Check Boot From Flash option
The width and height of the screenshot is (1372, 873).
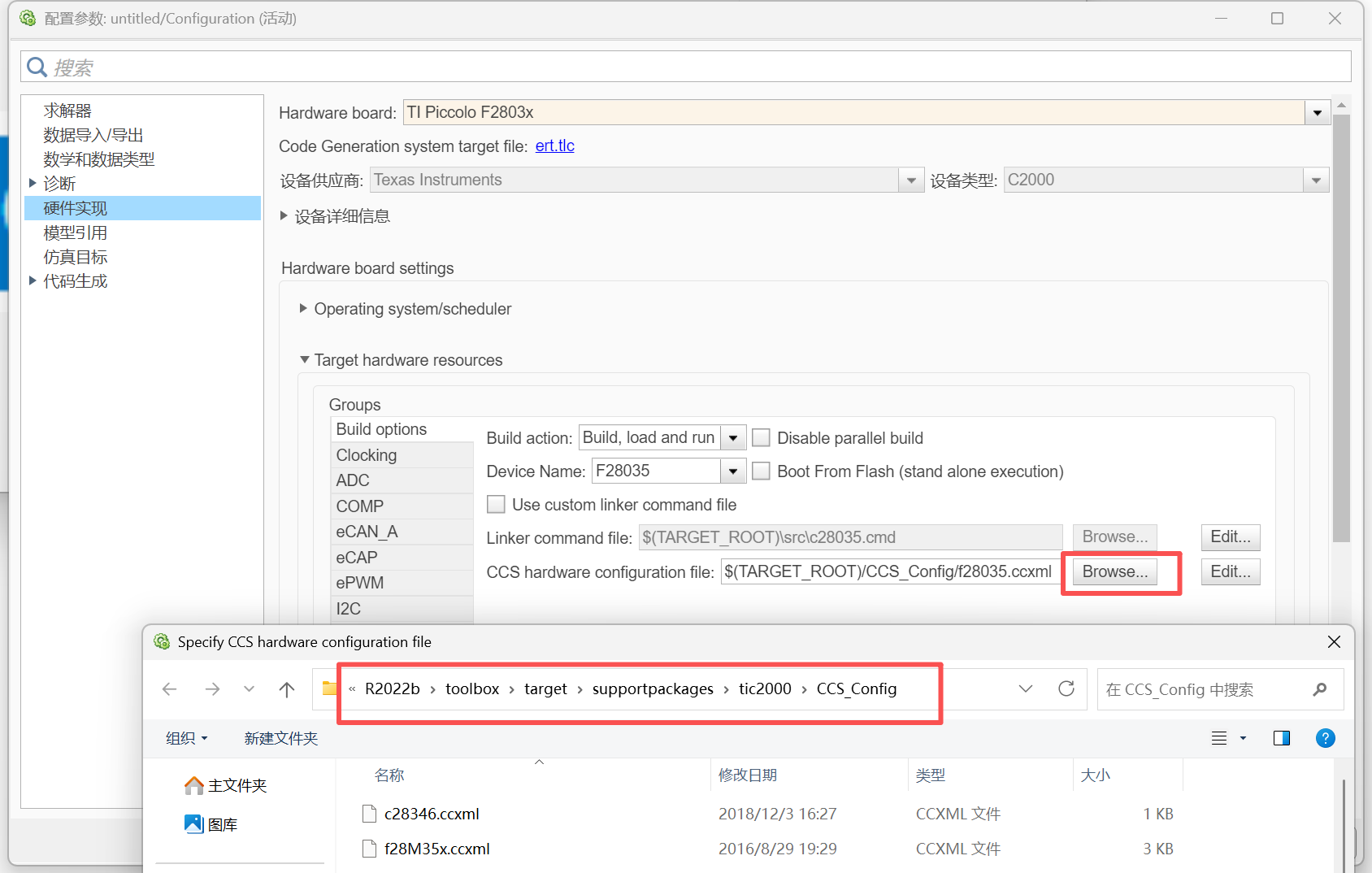point(761,471)
